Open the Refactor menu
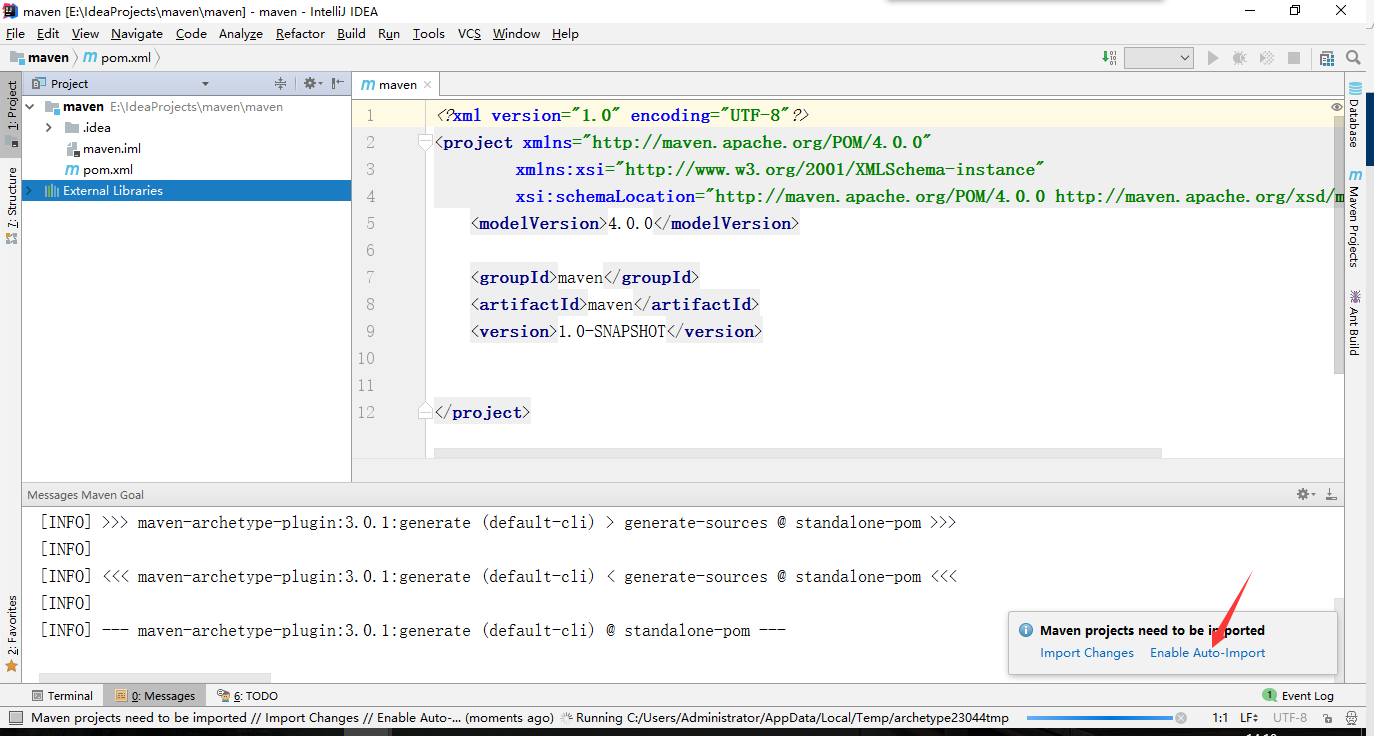1374x736 pixels. 300,33
